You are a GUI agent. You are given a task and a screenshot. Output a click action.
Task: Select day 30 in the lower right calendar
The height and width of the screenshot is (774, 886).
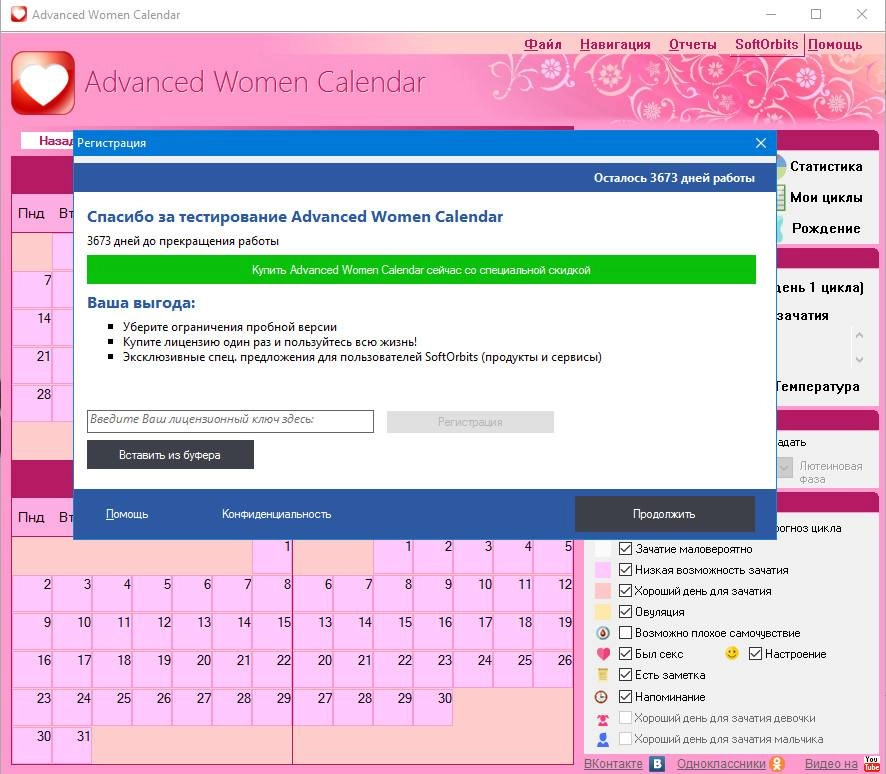pyautogui.click(x=433, y=707)
